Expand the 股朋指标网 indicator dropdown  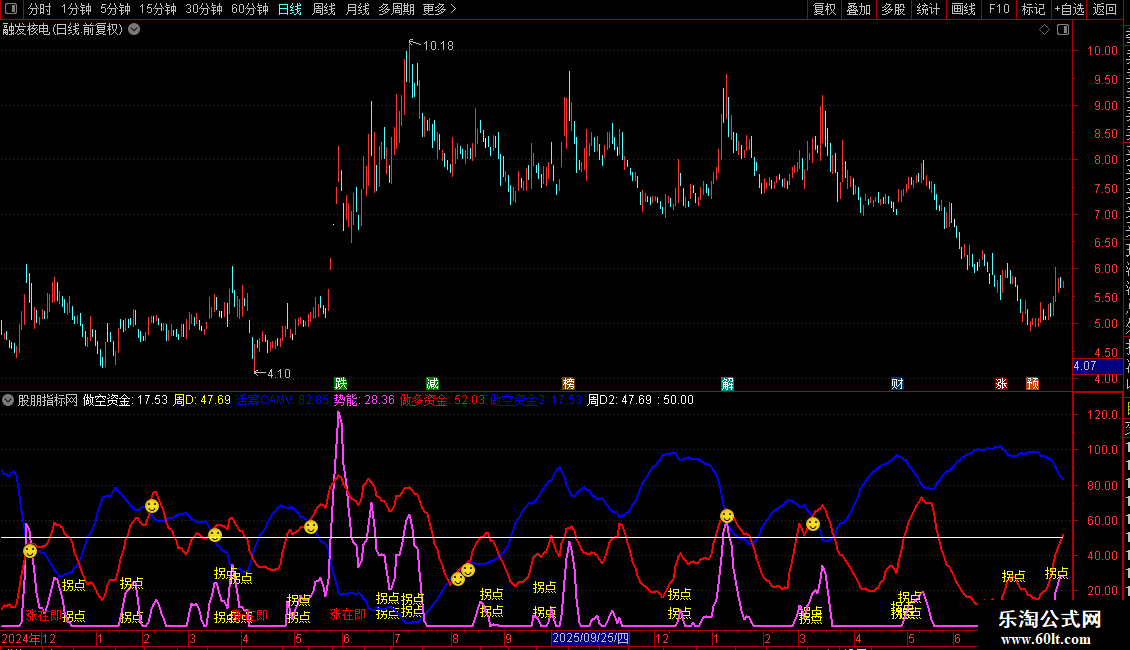(x=8, y=400)
